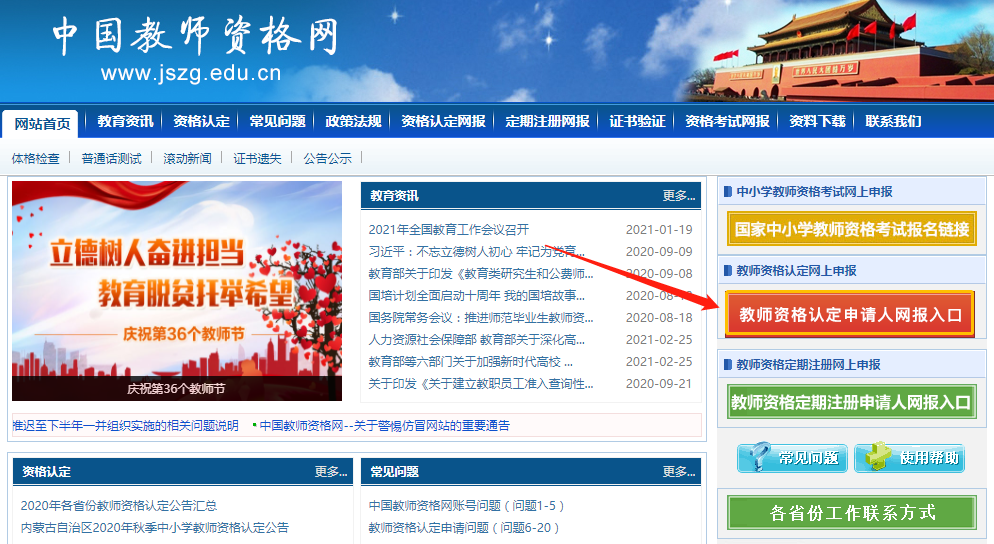Click 教师资格定期注册申请人网报入口 green button
The height and width of the screenshot is (544, 994).
851,402
